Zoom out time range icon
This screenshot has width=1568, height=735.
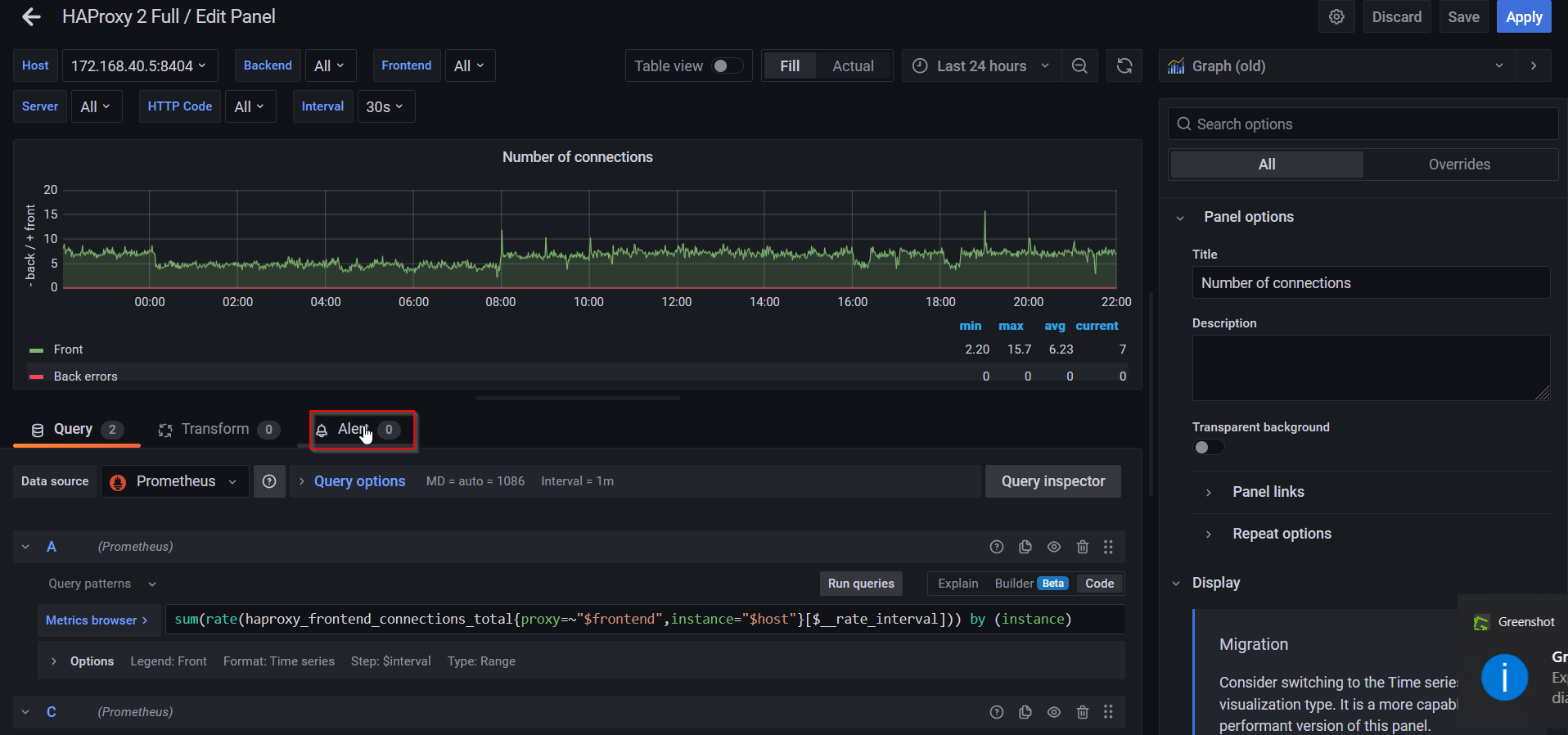coord(1079,65)
